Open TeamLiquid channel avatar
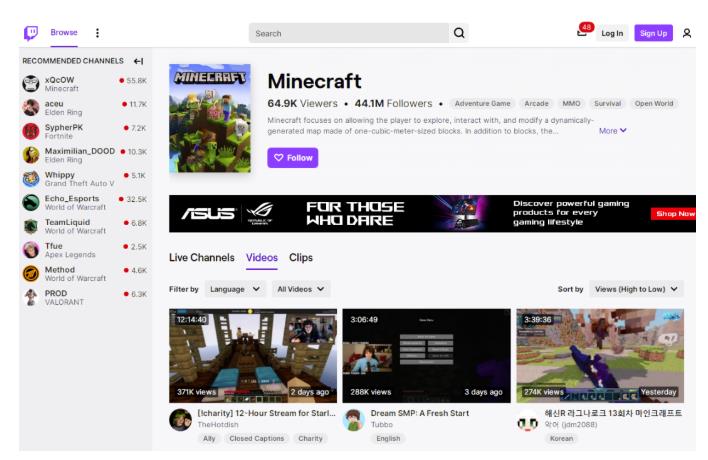Screen dimensions: 708x460 (31, 226)
